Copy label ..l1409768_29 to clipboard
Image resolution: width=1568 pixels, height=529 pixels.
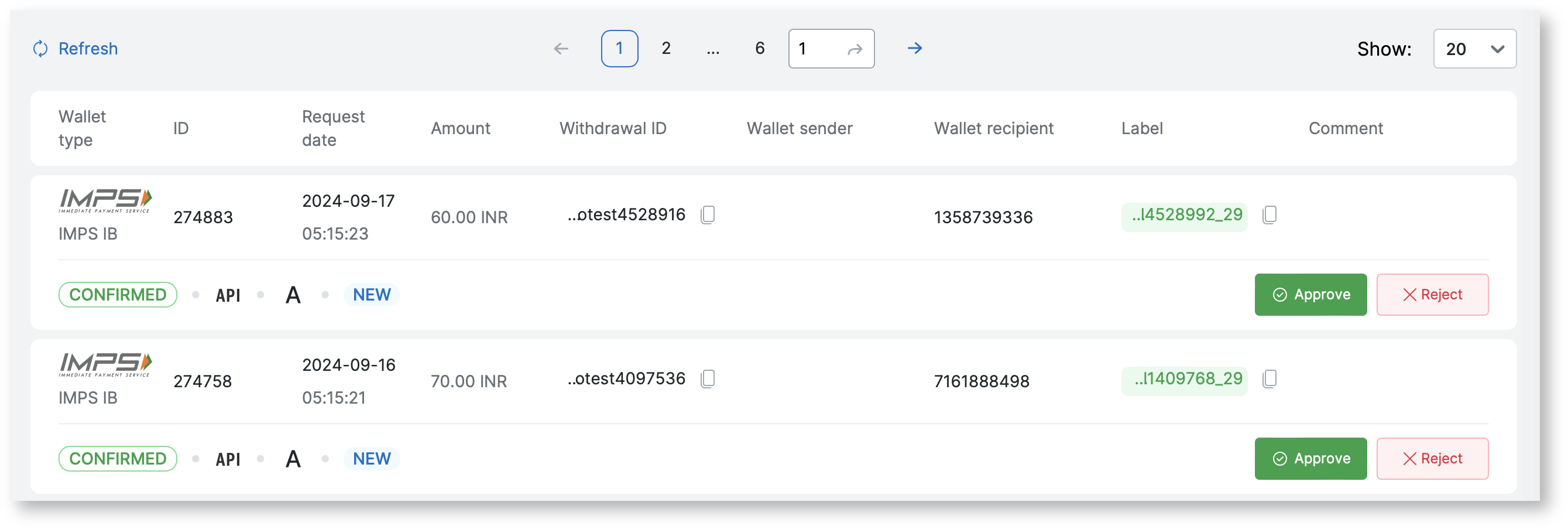click(x=1269, y=378)
